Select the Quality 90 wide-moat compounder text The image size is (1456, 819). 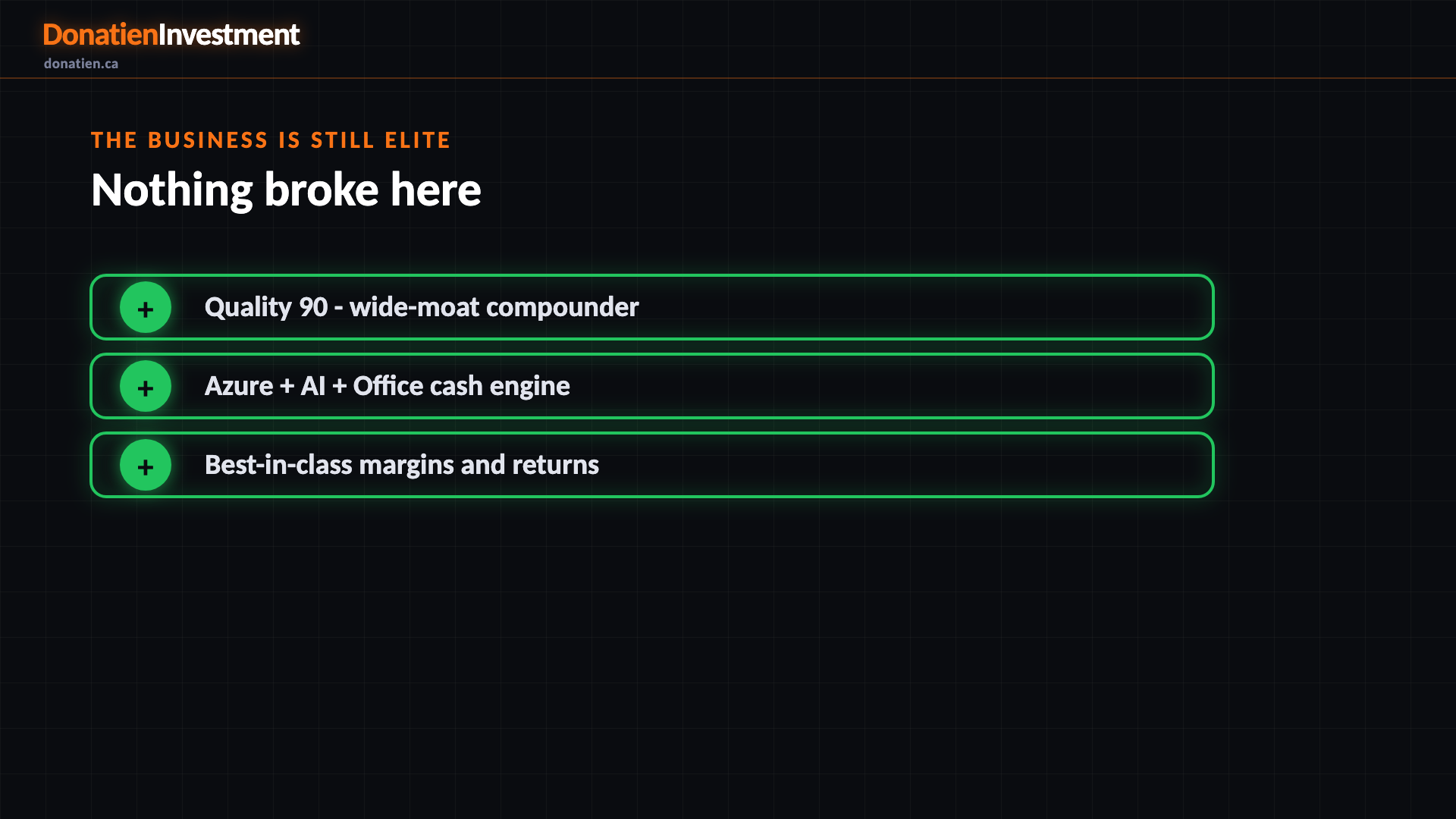click(x=422, y=307)
